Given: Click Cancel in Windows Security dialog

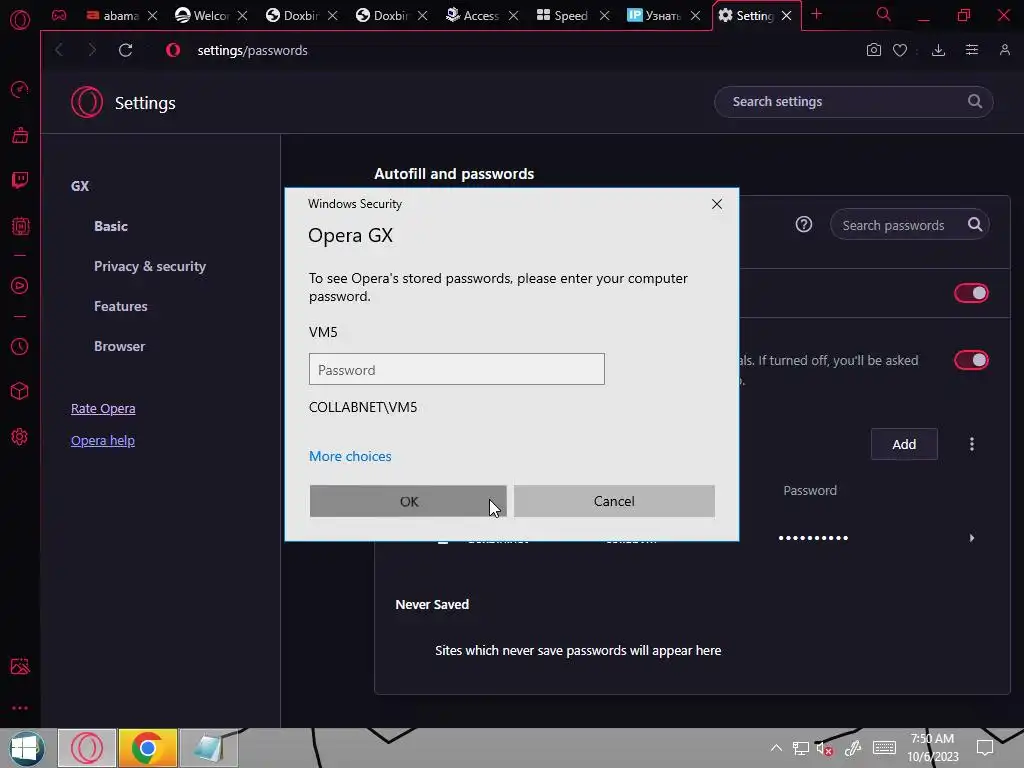Looking at the screenshot, I should 614,501.
